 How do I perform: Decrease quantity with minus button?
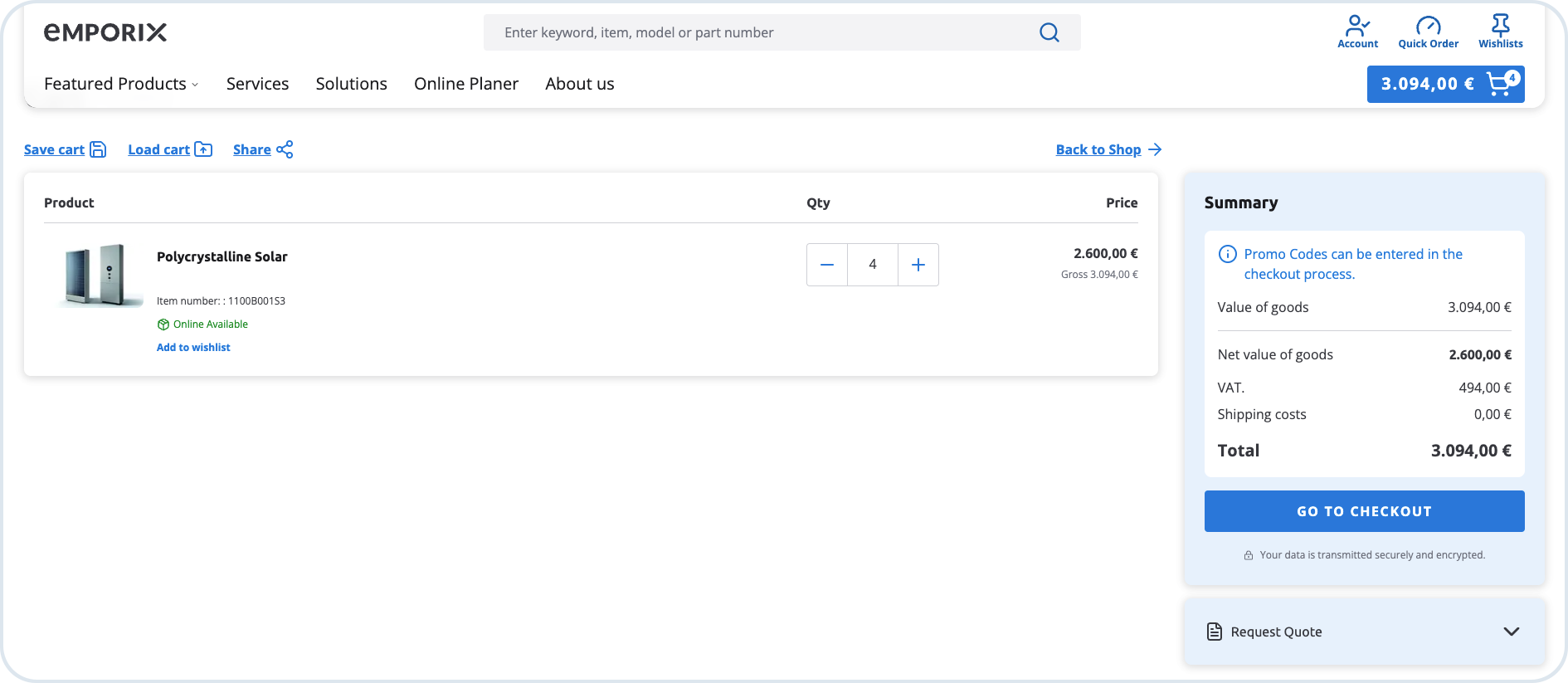pyautogui.click(x=827, y=265)
